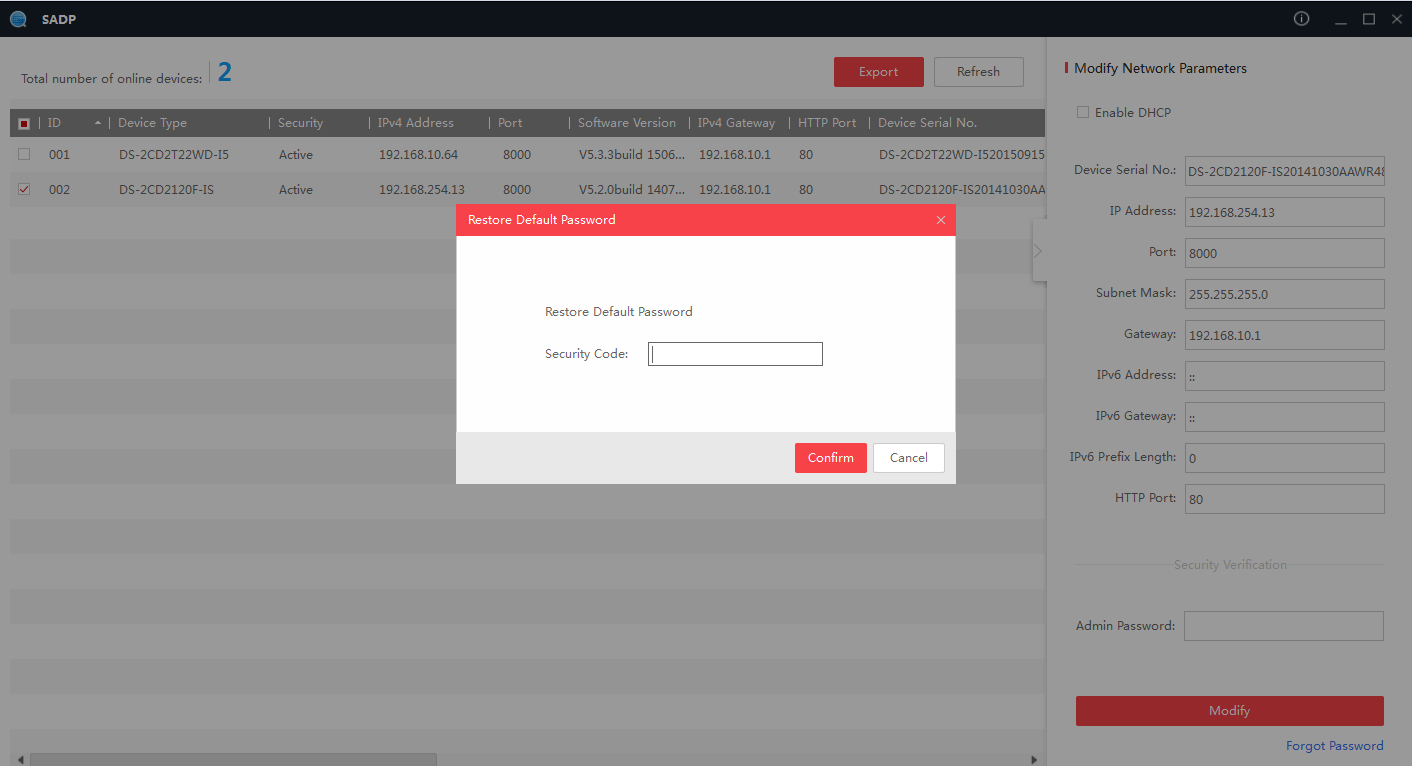Click the Admin Password field under Security Verification
This screenshot has height=766, width=1412.
1283,625
